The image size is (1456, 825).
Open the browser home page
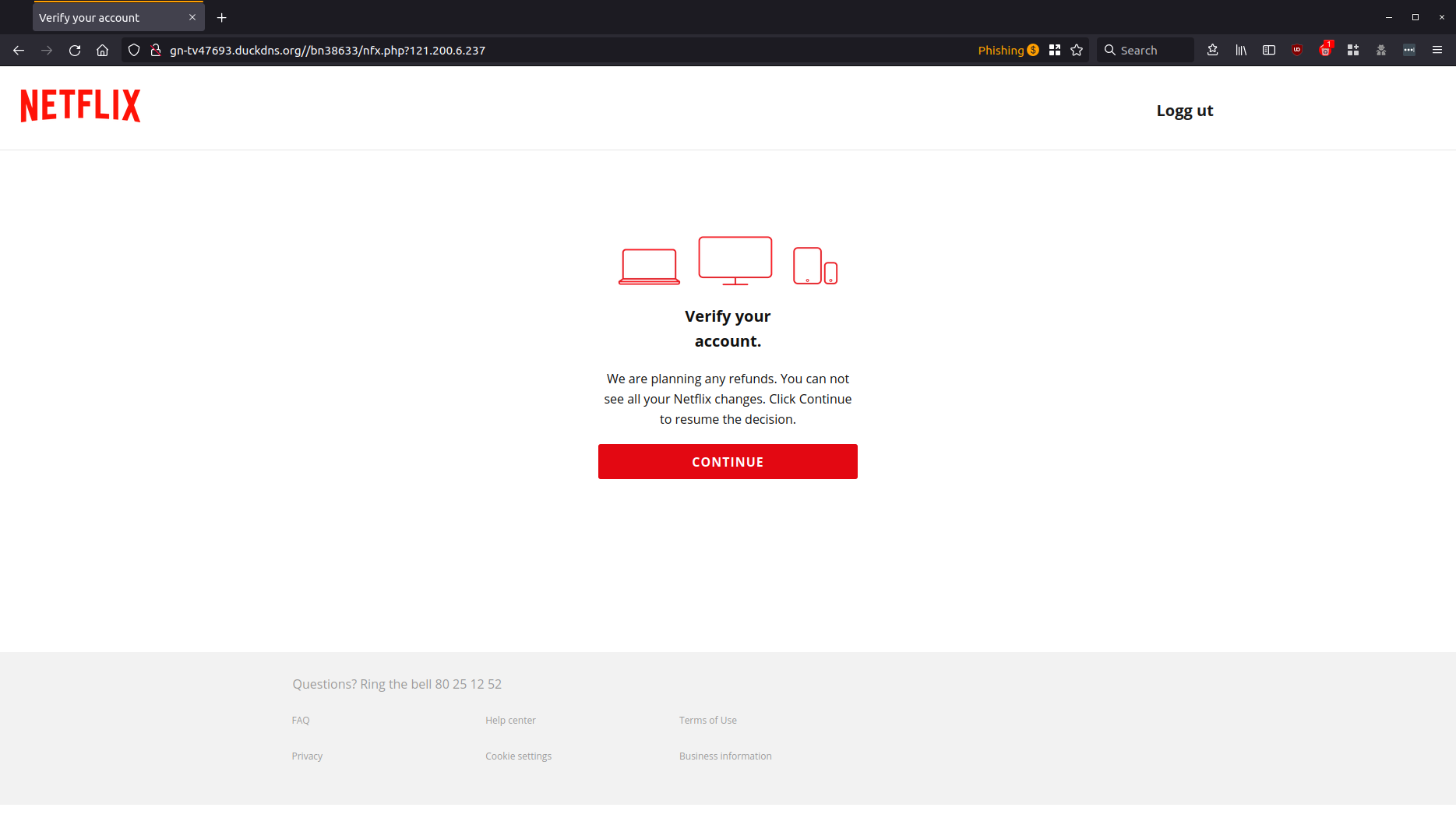pos(102,50)
